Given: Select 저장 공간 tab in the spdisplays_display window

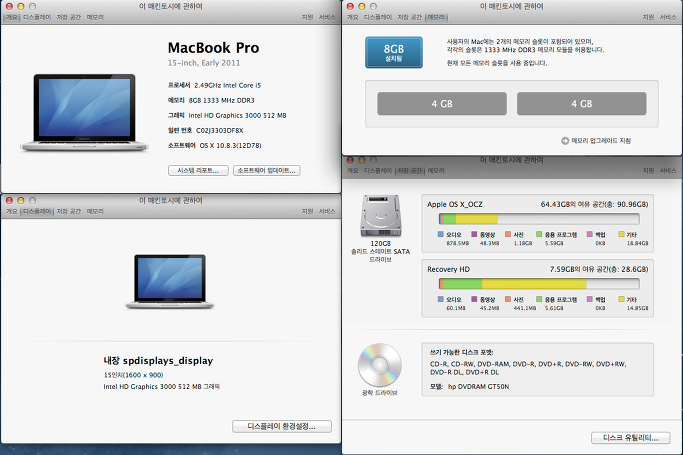Looking at the screenshot, I should tap(69, 211).
